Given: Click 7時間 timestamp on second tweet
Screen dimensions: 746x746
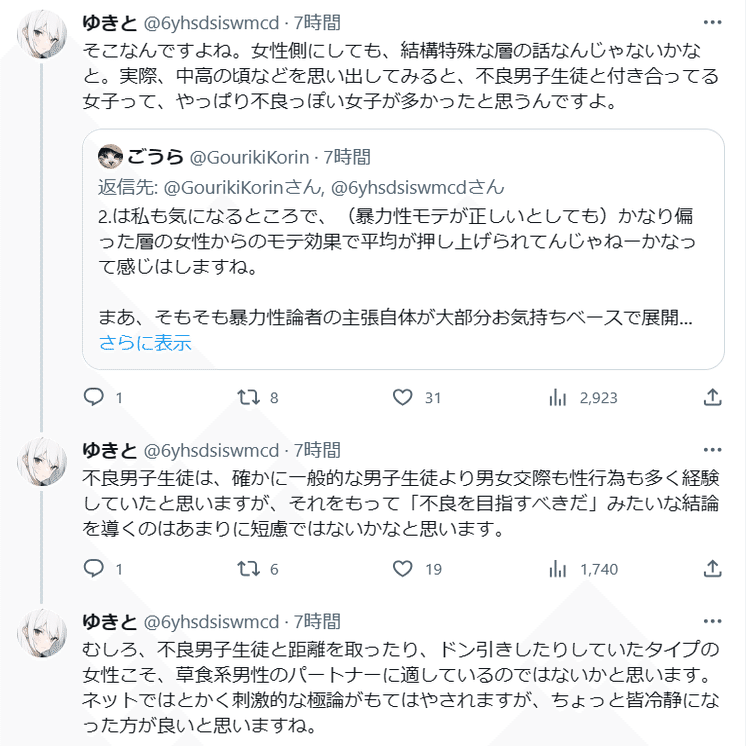Looking at the screenshot, I should click(x=317, y=450).
